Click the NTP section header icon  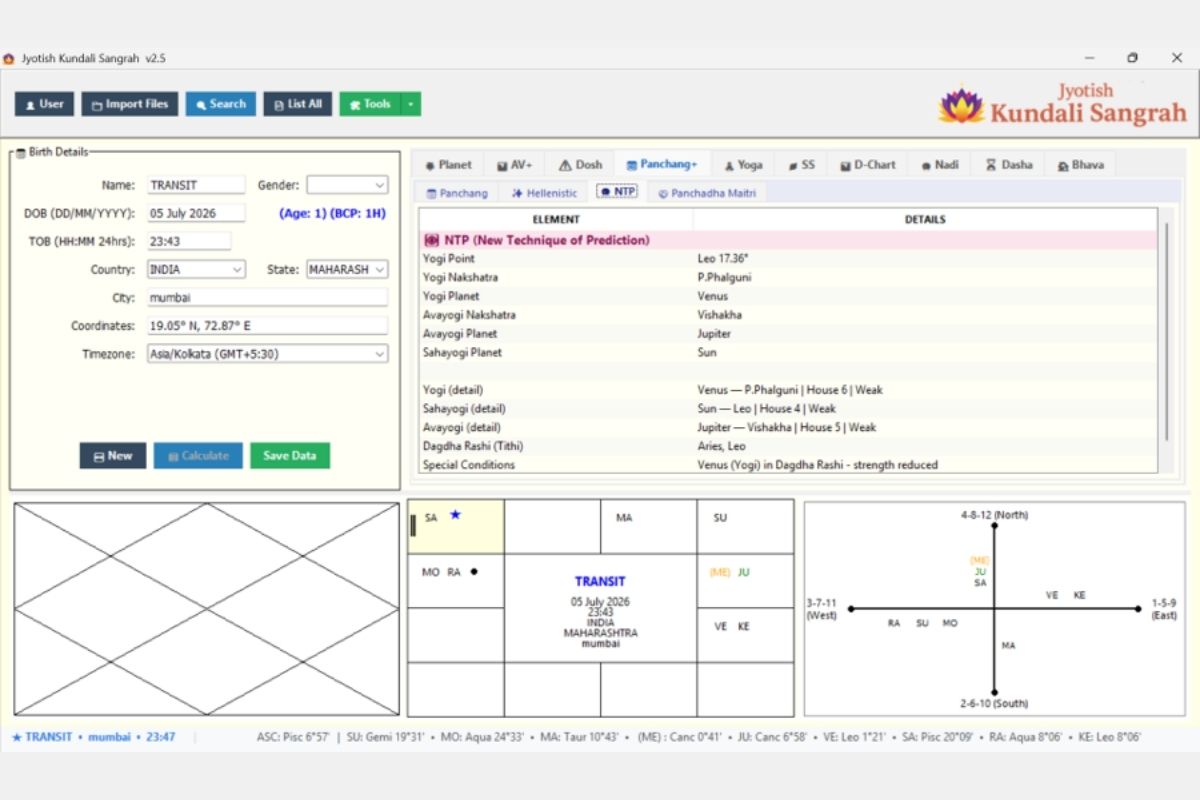432,240
